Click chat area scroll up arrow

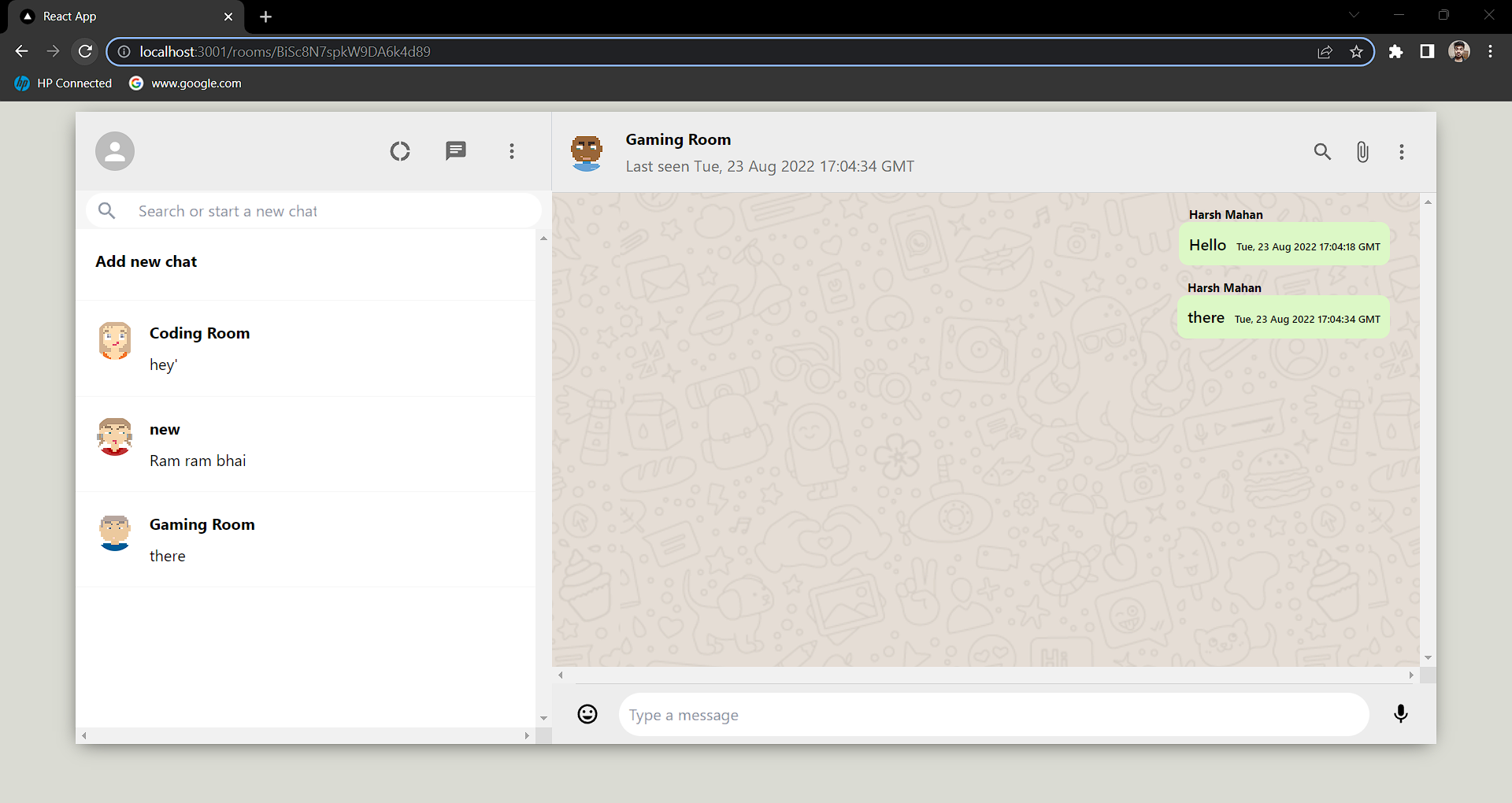tap(1428, 202)
